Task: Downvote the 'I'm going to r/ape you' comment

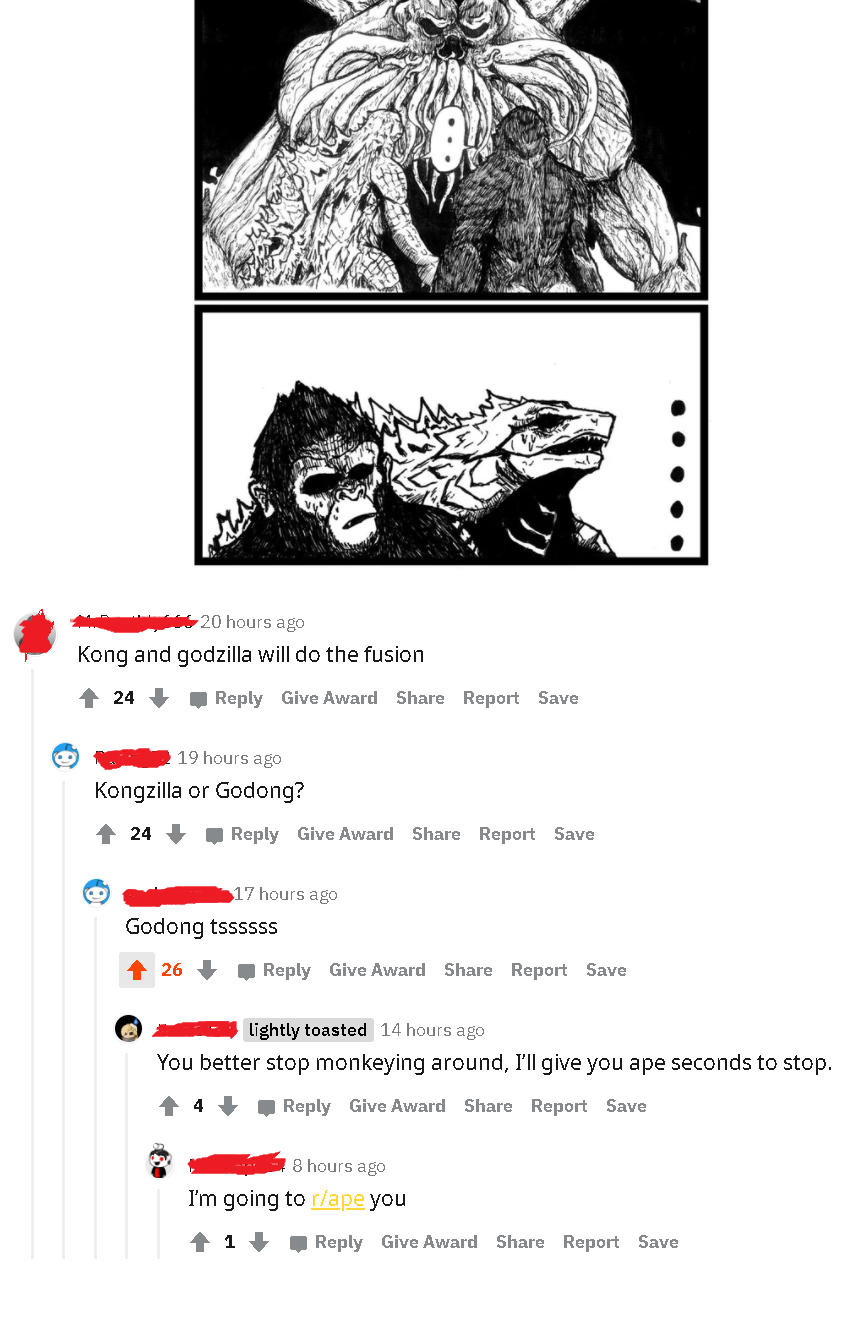Action: [259, 1242]
